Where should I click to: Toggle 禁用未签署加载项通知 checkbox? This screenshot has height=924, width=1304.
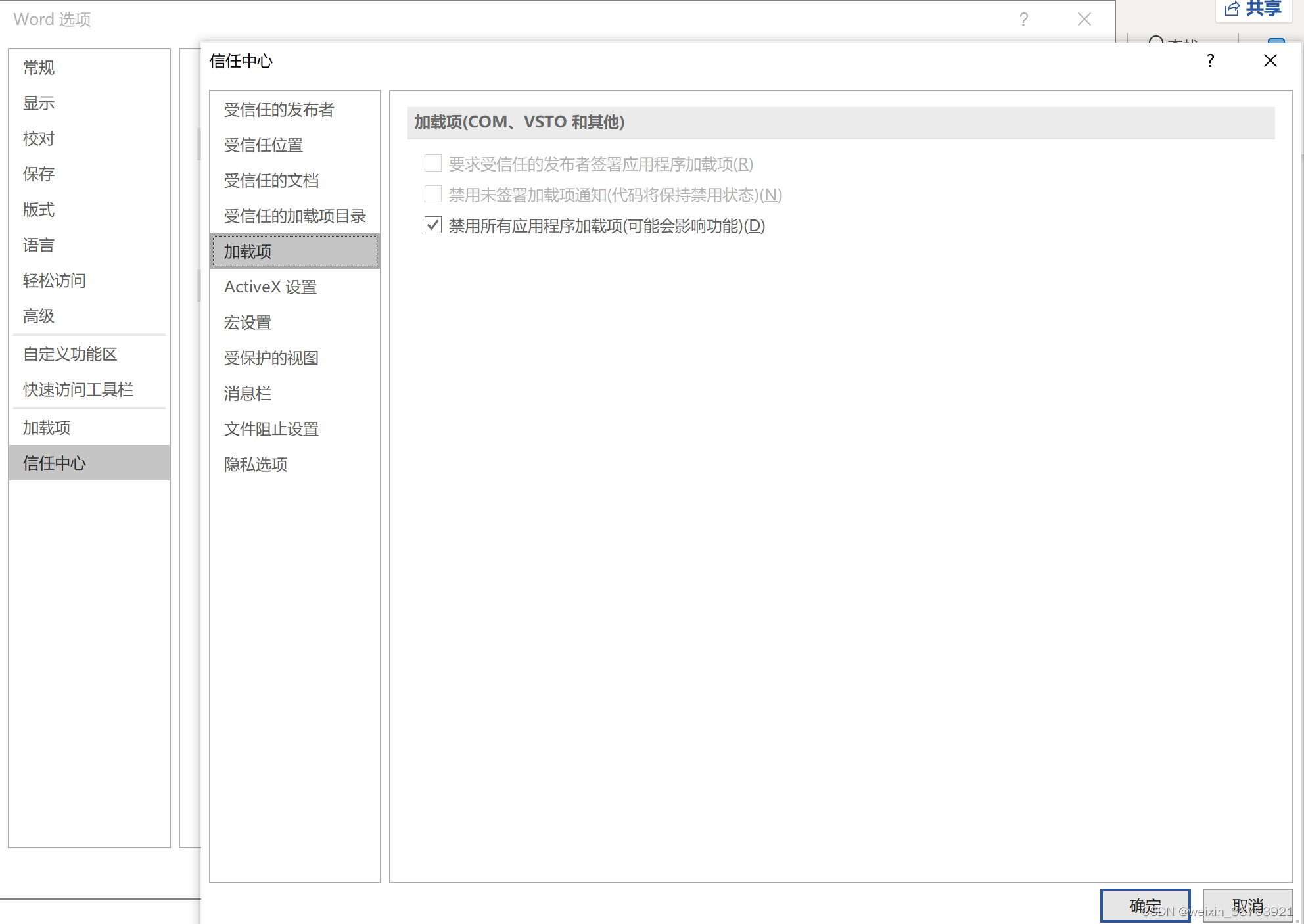tap(432, 195)
